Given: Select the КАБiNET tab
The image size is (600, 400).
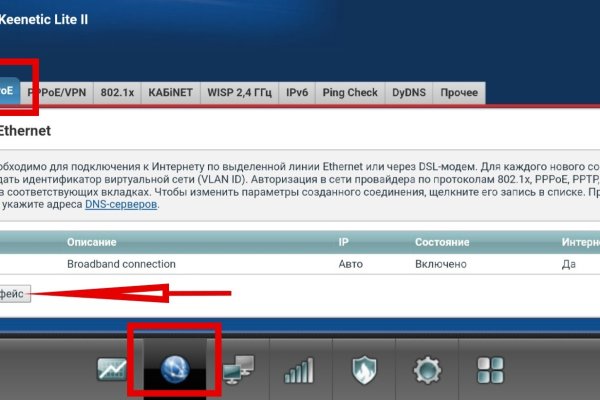Looking at the screenshot, I should coord(170,93).
